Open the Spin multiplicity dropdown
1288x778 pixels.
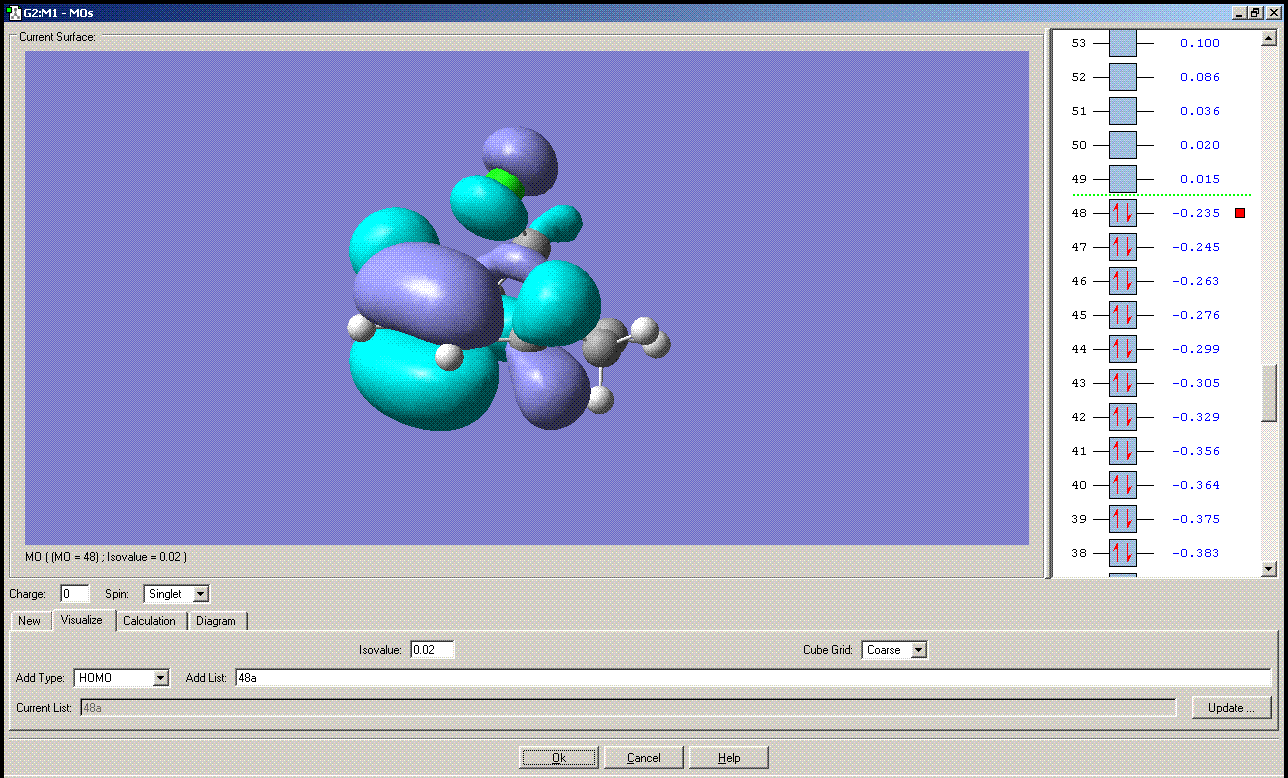point(200,594)
